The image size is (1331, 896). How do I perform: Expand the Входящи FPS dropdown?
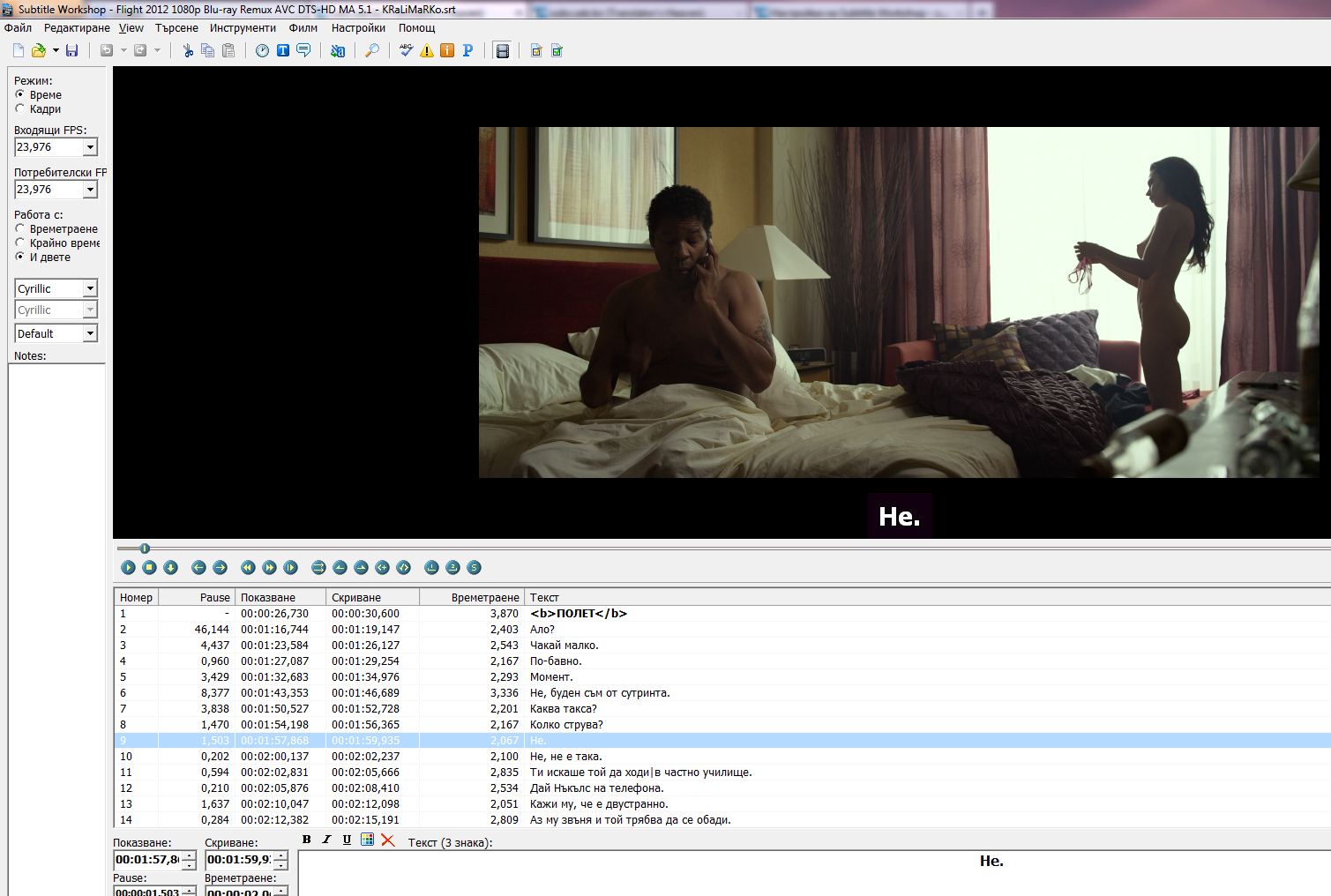(x=90, y=147)
